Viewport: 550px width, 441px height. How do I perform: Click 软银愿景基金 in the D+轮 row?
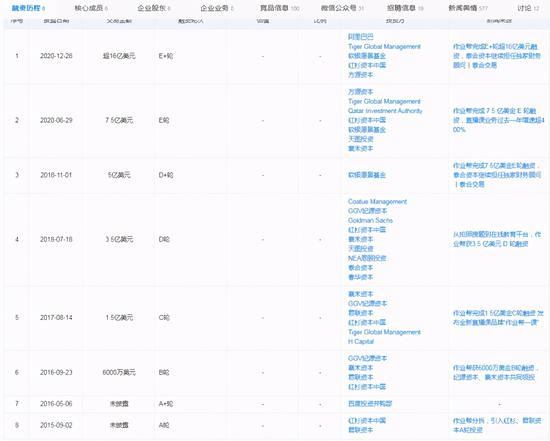pos(367,175)
